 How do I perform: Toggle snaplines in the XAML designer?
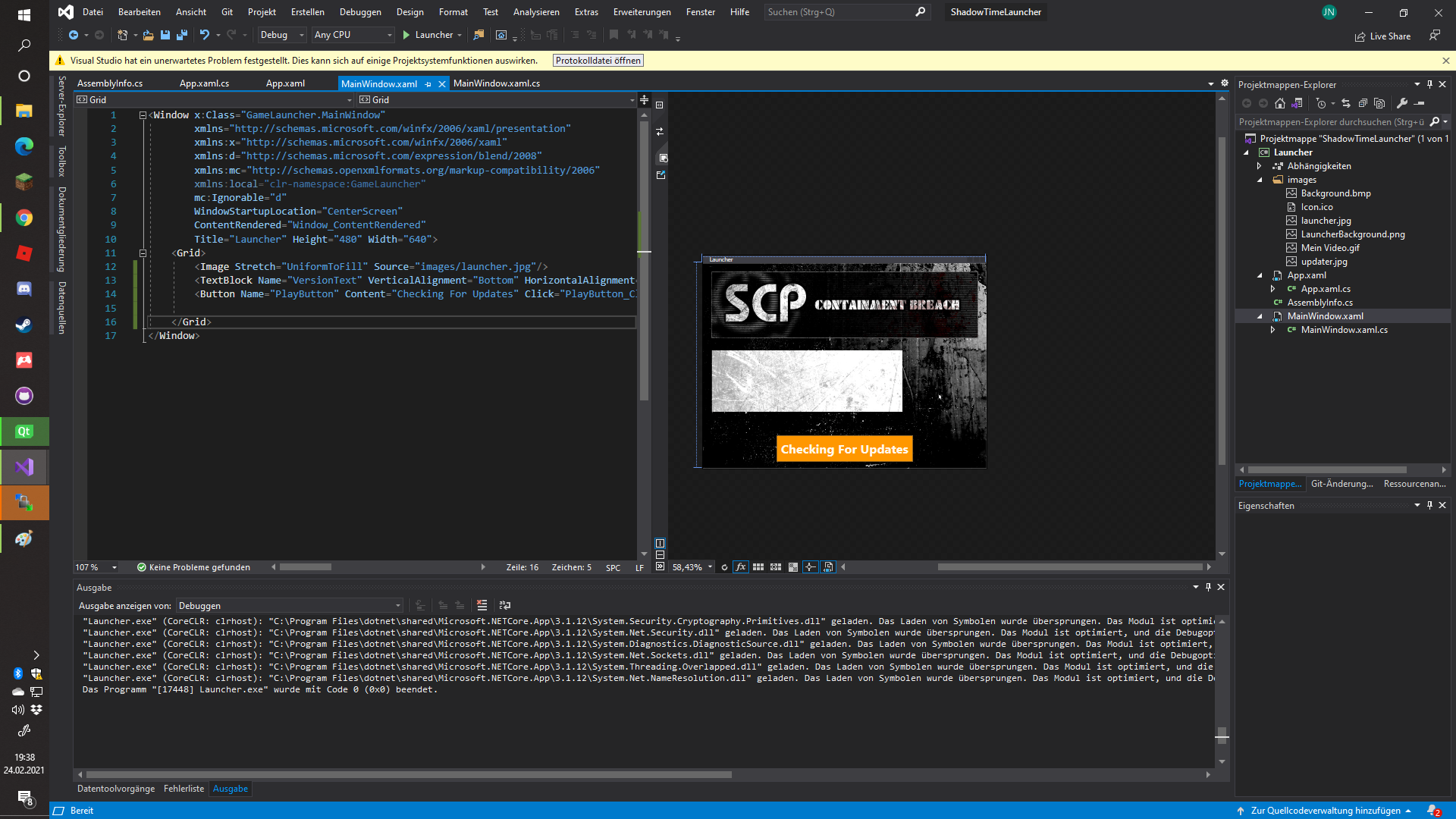(x=810, y=566)
